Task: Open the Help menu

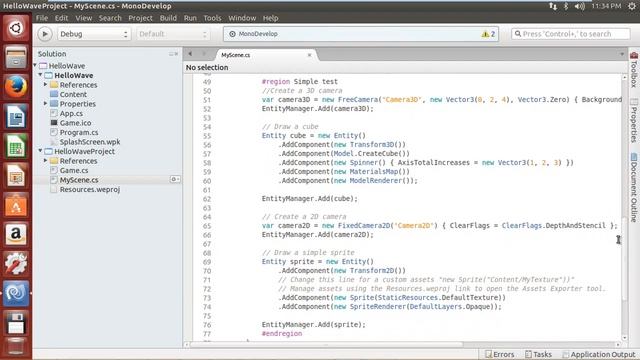Action: pos(270,18)
